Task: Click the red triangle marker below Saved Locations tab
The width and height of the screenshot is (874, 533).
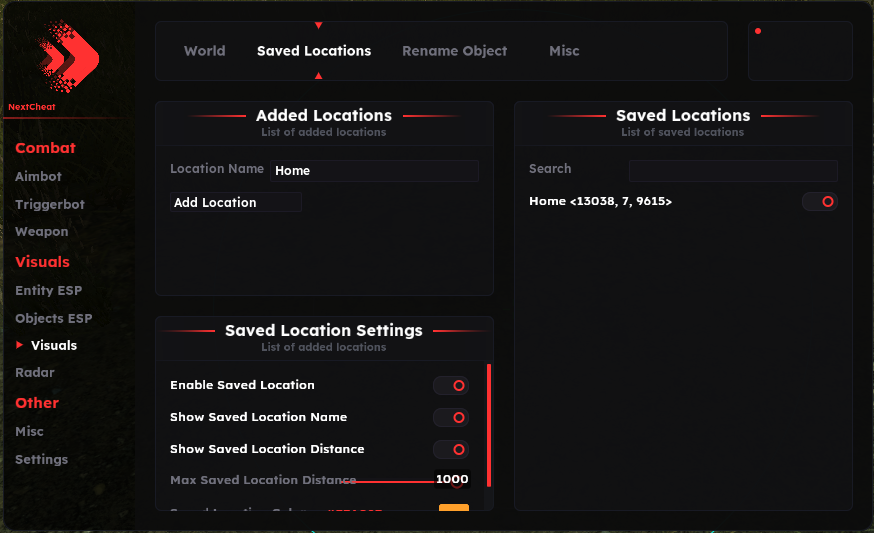Action: coord(318,76)
